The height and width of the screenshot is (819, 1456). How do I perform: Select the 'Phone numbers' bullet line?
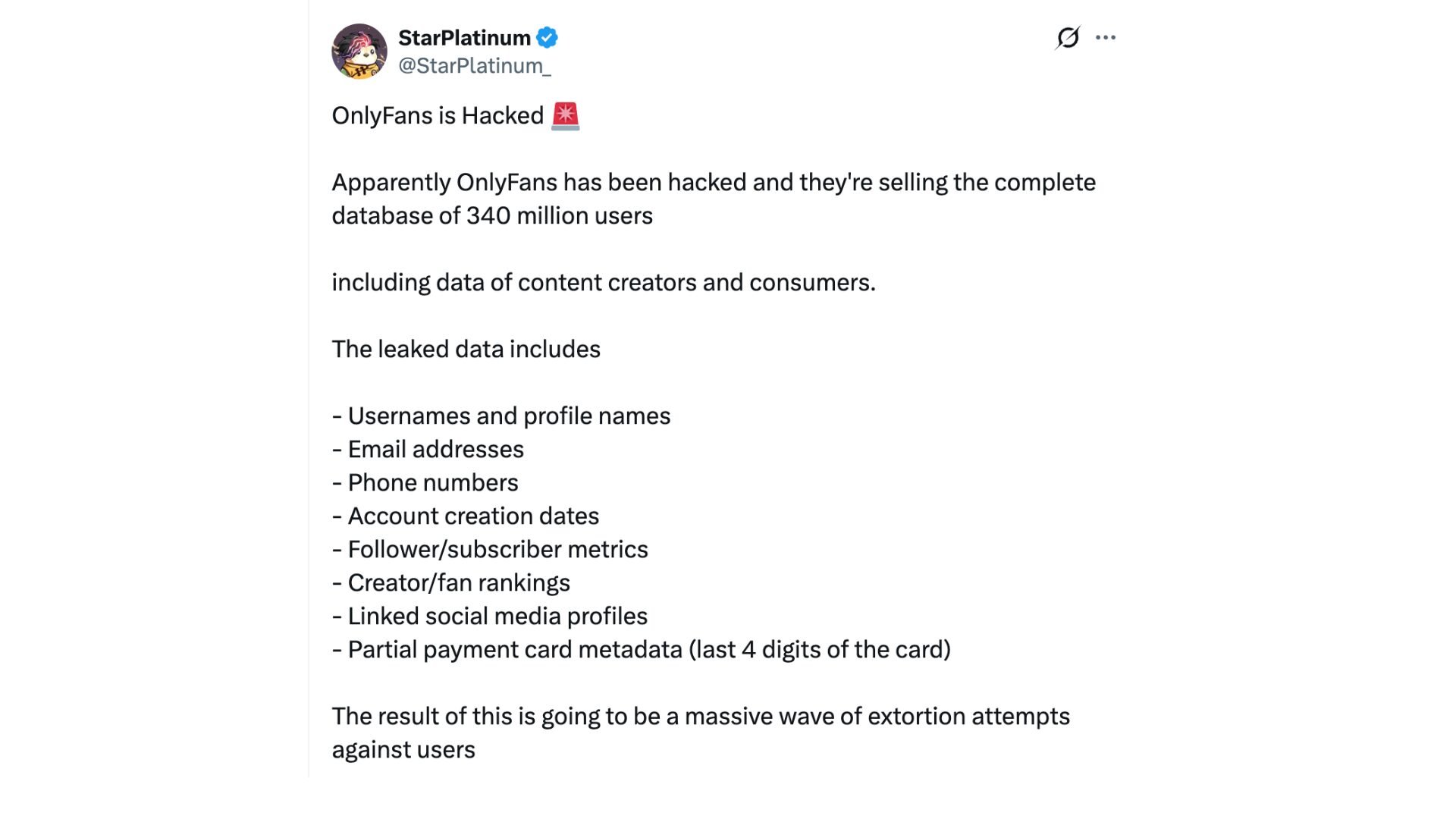(425, 483)
